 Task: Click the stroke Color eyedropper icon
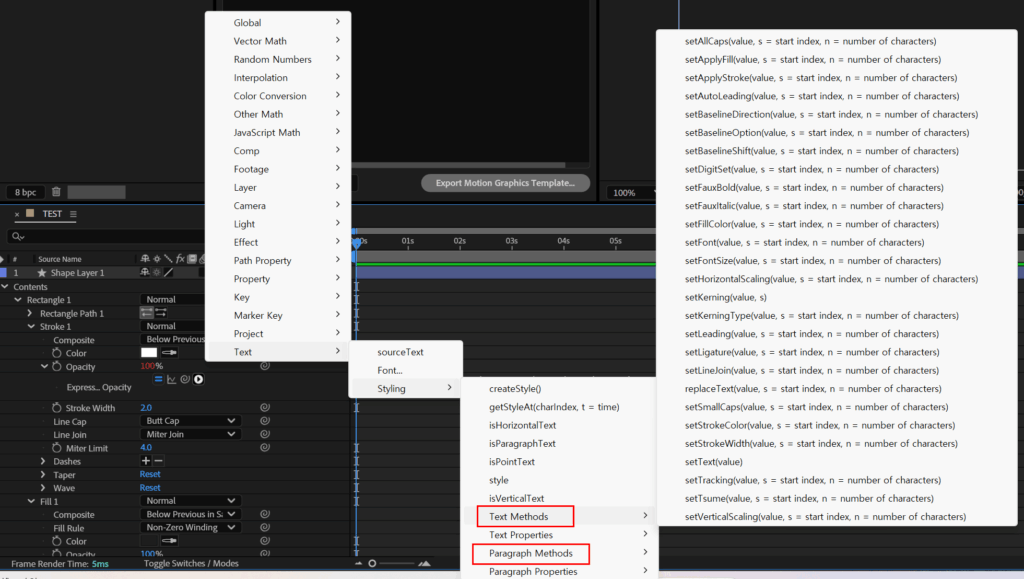point(169,353)
